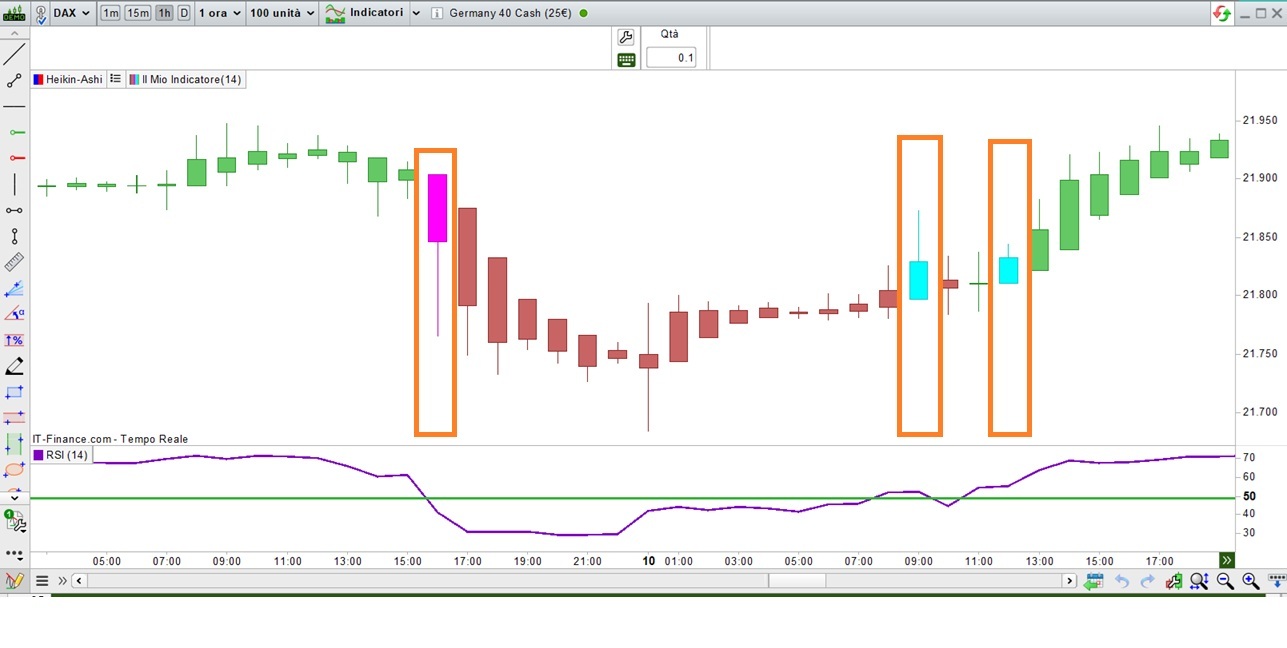1287x648 pixels.
Task: Select the percentage change measuring tool
Action: [x=14, y=340]
